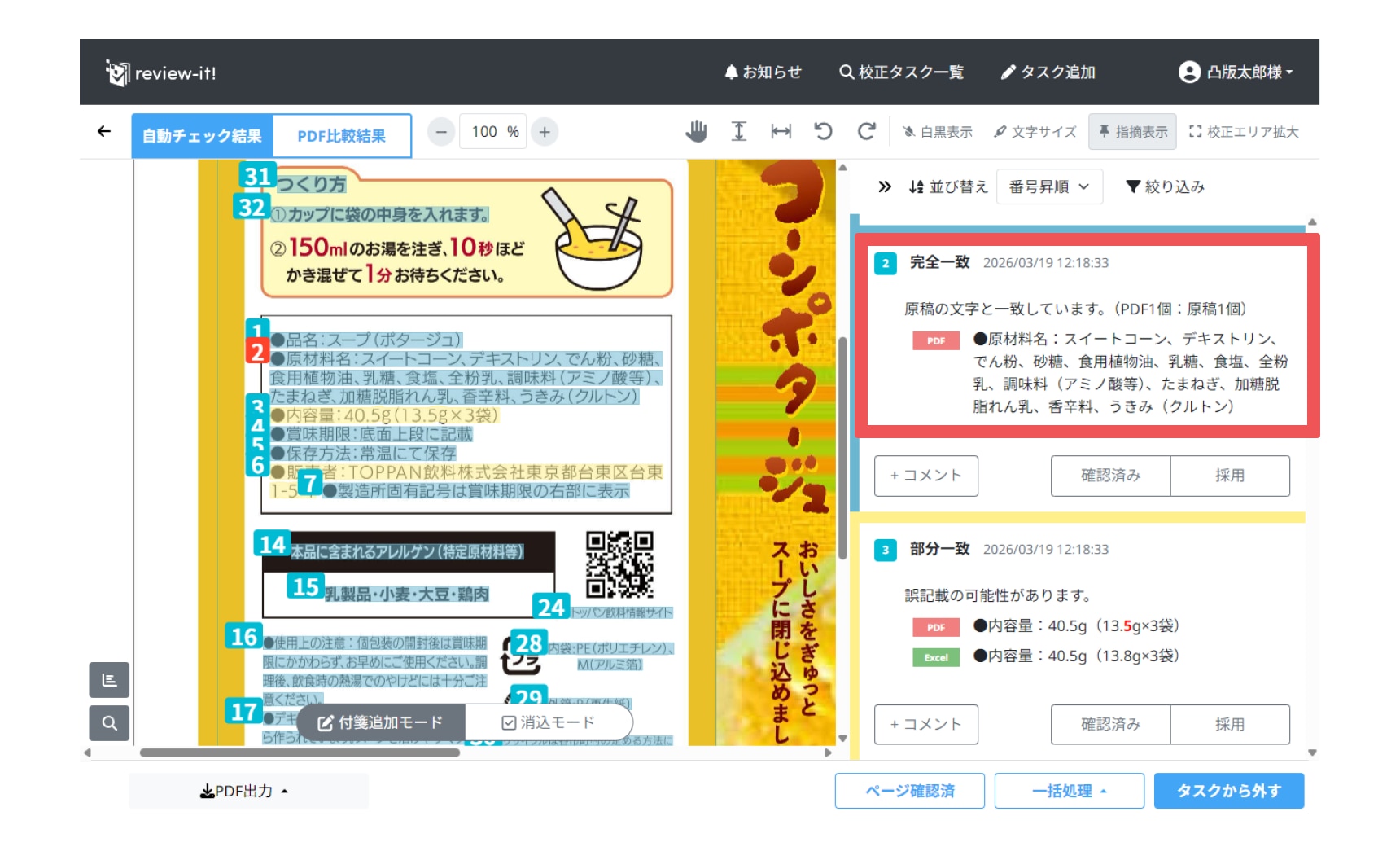Open the 番号昇順 sort dropdown
The image size is (1400, 860).
click(x=1048, y=187)
